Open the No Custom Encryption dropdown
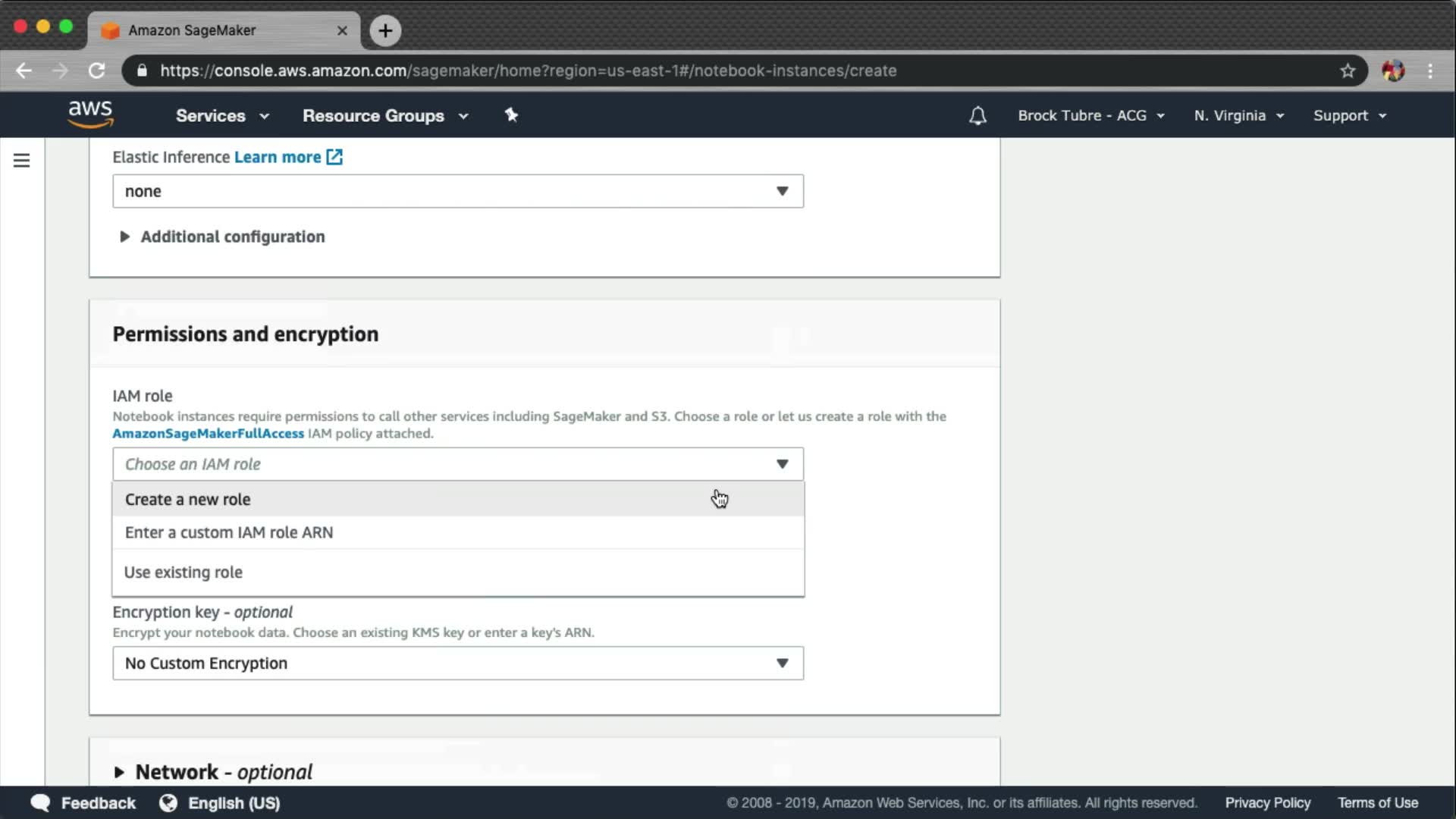Image resolution: width=1456 pixels, height=819 pixels. pyautogui.click(x=457, y=664)
